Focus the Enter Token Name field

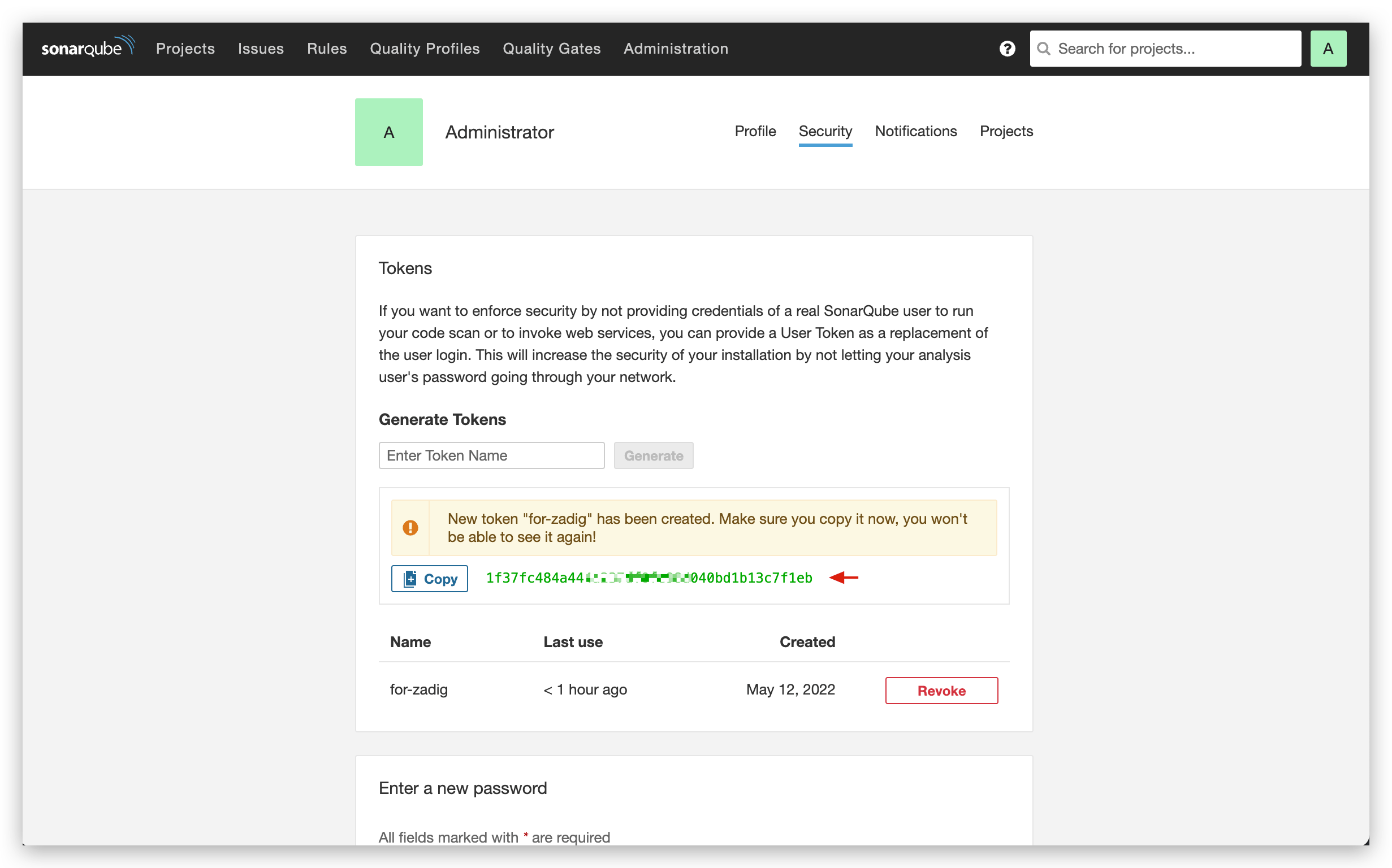pyautogui.click(x=491, y=455)
